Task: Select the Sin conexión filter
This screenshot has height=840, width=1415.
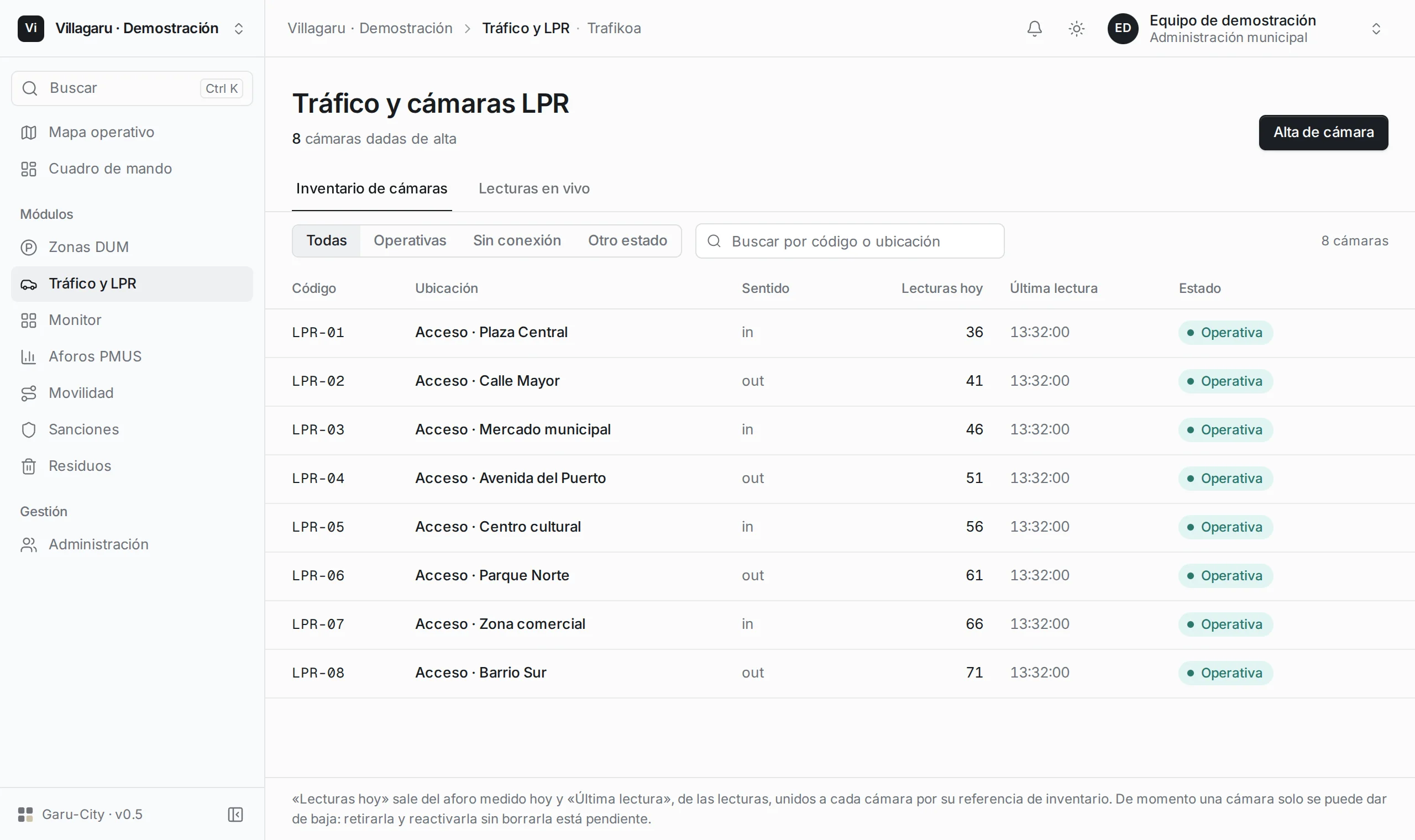Action: pos(517,240)
